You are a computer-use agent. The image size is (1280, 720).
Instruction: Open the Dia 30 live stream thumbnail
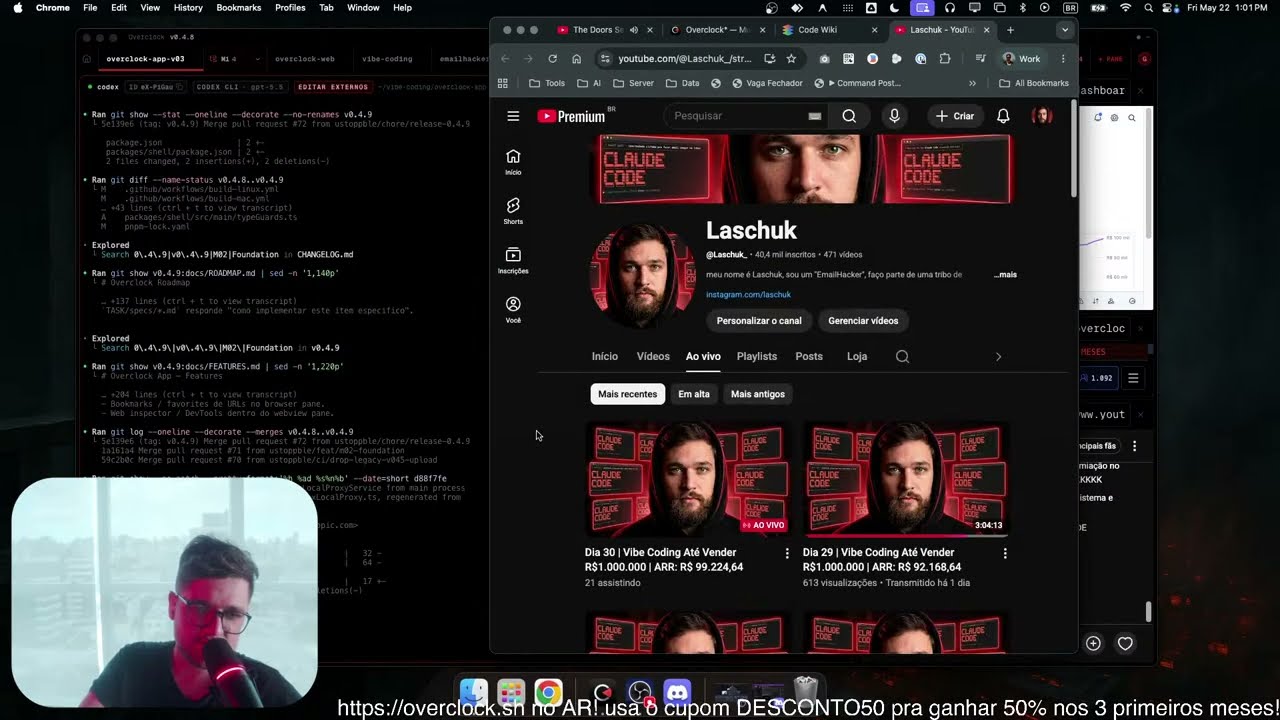pos(686,479)
